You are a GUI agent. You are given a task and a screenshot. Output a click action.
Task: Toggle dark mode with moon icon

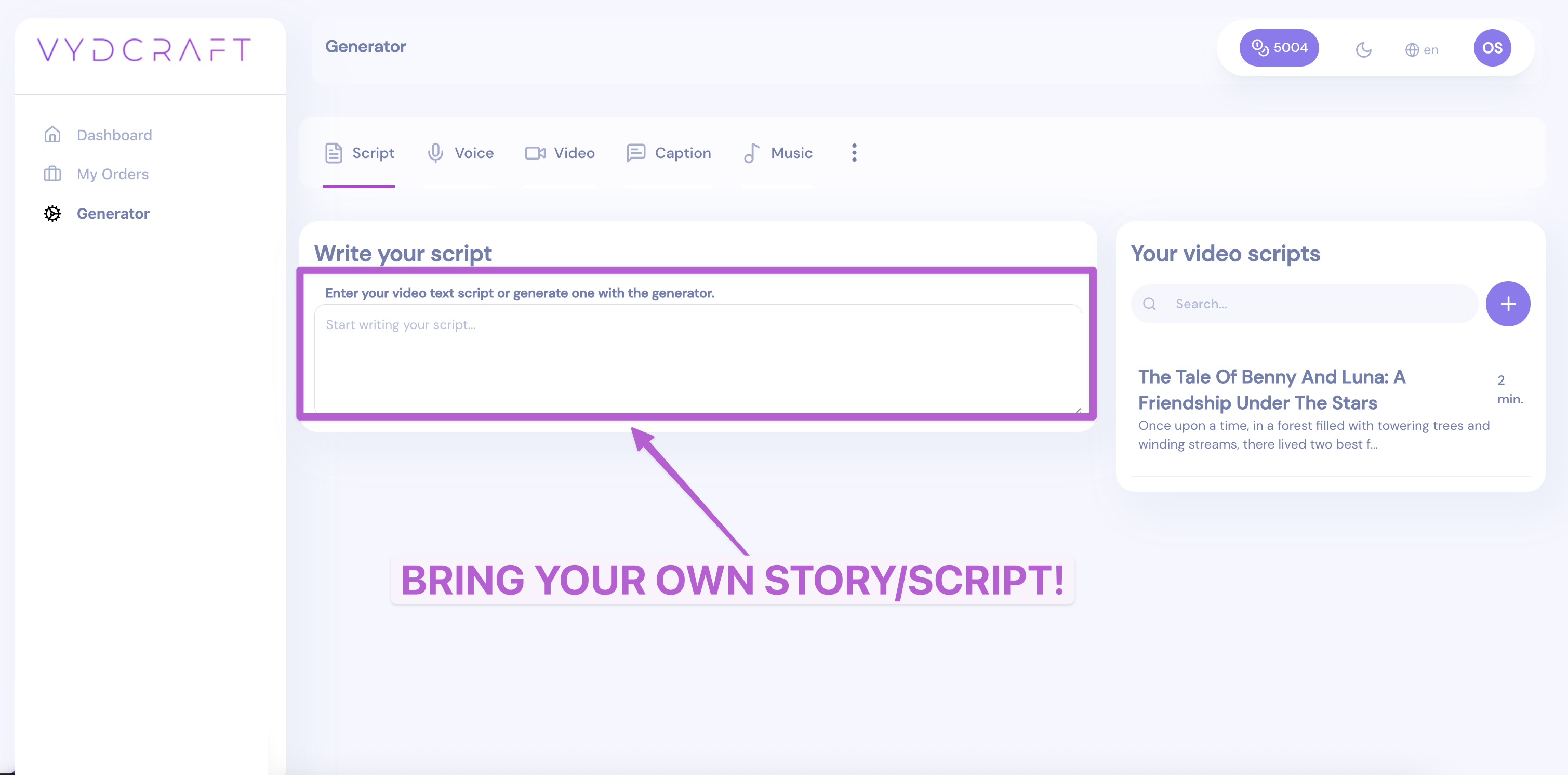coord(1363,49)
